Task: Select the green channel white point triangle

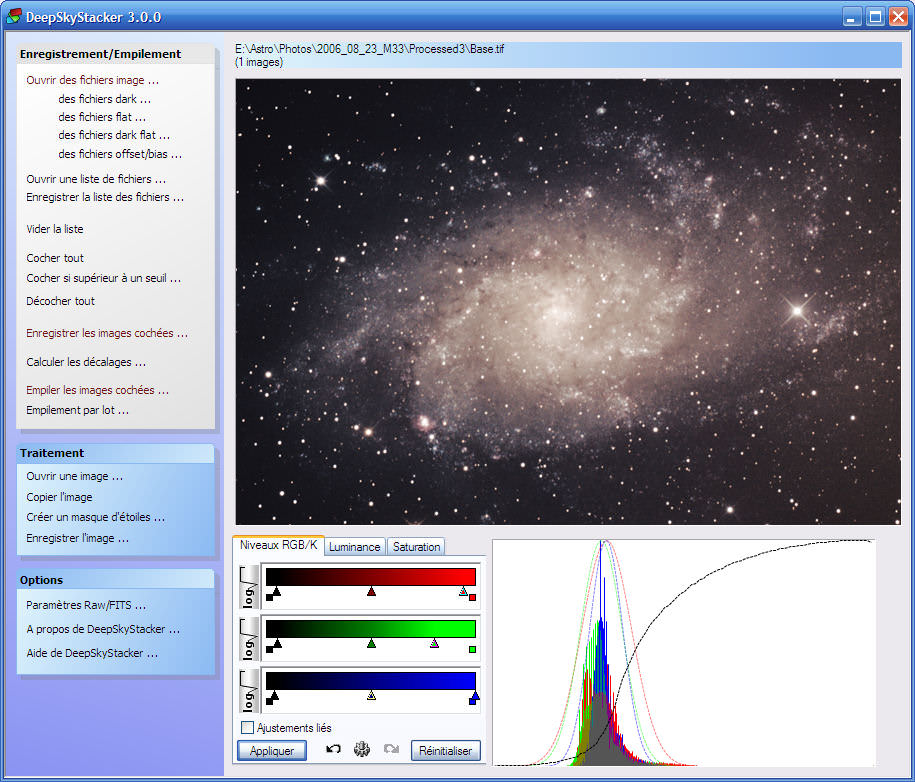Action: point(434,644)
